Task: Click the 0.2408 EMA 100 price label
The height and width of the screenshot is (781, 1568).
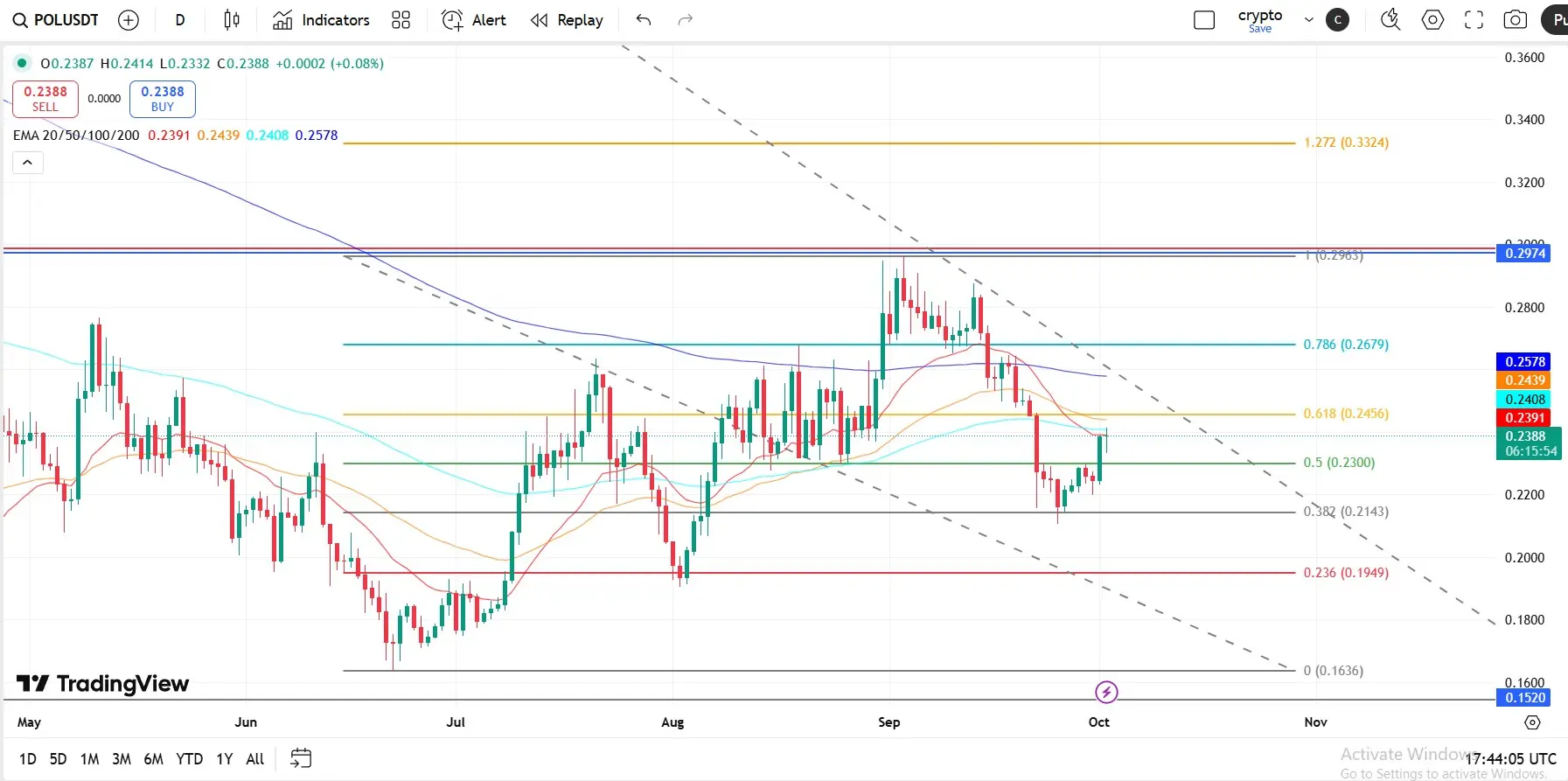Action: click(x=1525, y=400)
